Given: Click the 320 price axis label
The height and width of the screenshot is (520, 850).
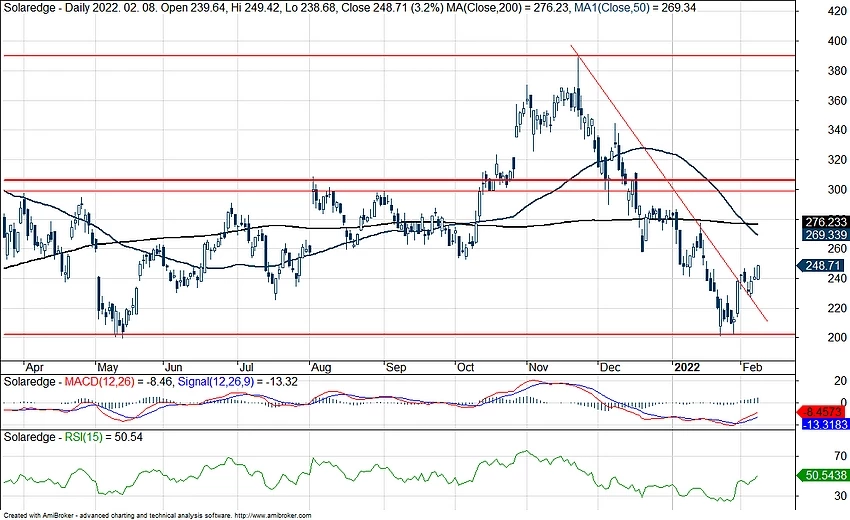Looking at the screenshot, I should click(838, 160).
